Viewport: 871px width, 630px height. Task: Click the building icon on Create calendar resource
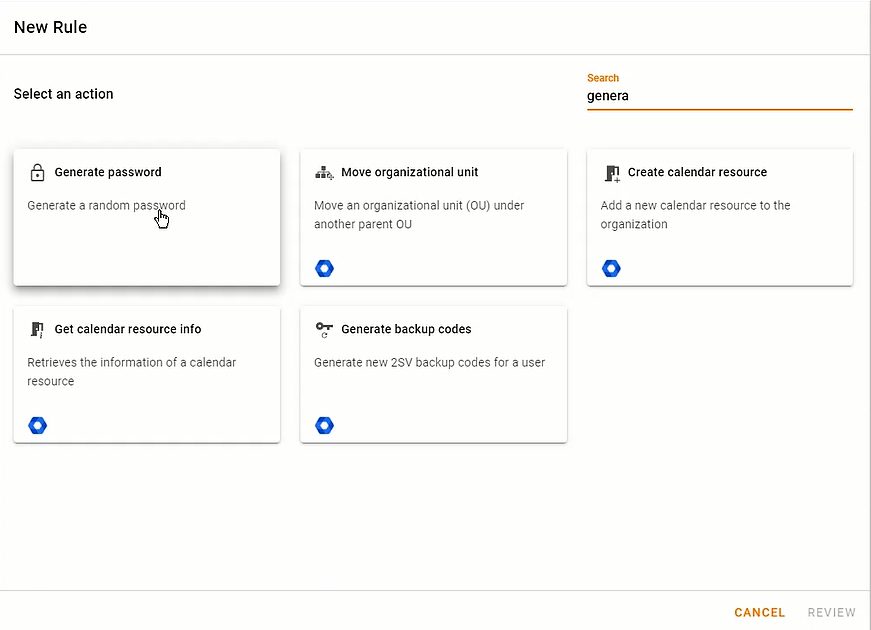point(612,173)
